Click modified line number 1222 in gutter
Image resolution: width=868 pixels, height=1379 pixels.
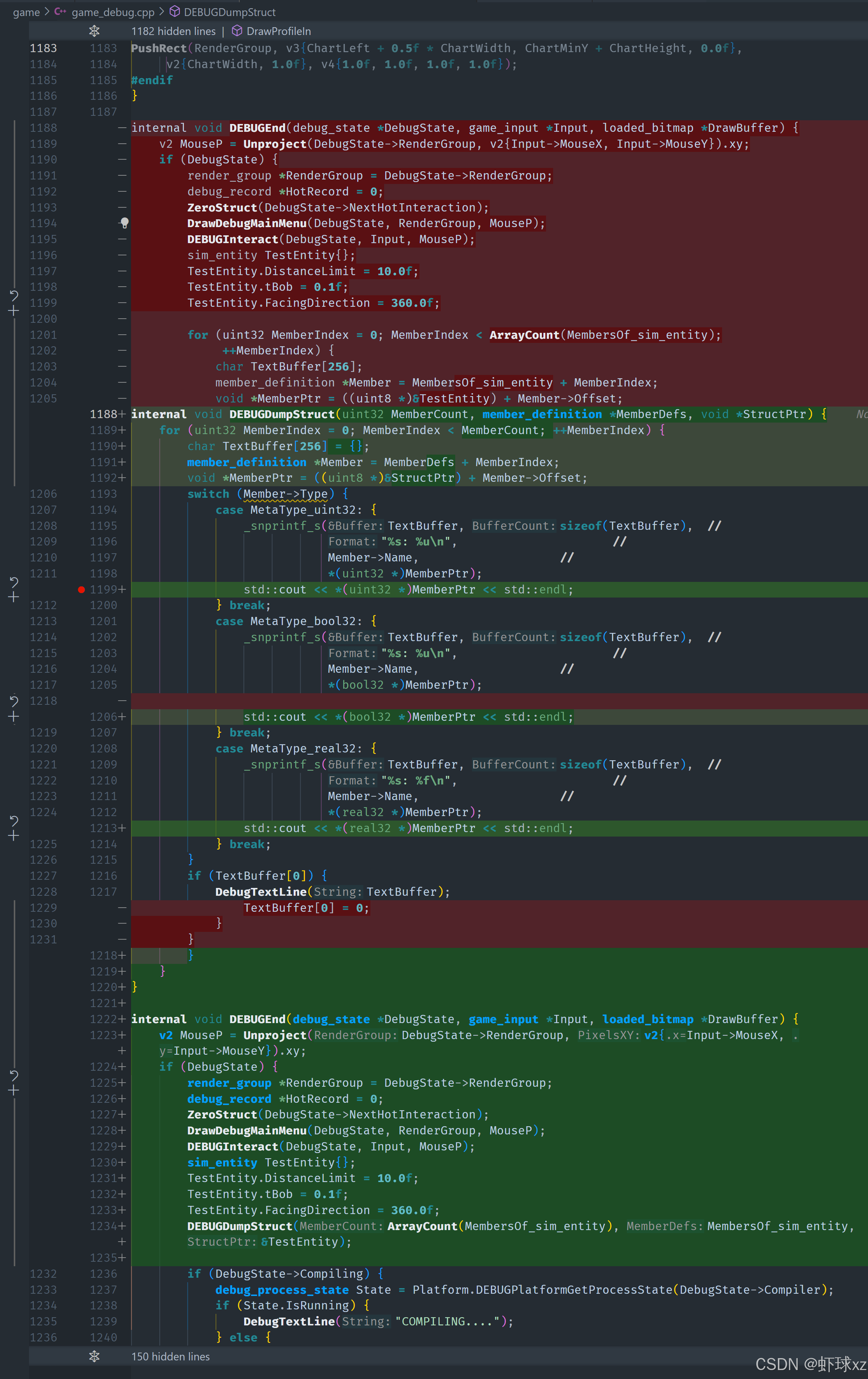click(x=103, y=1019)
